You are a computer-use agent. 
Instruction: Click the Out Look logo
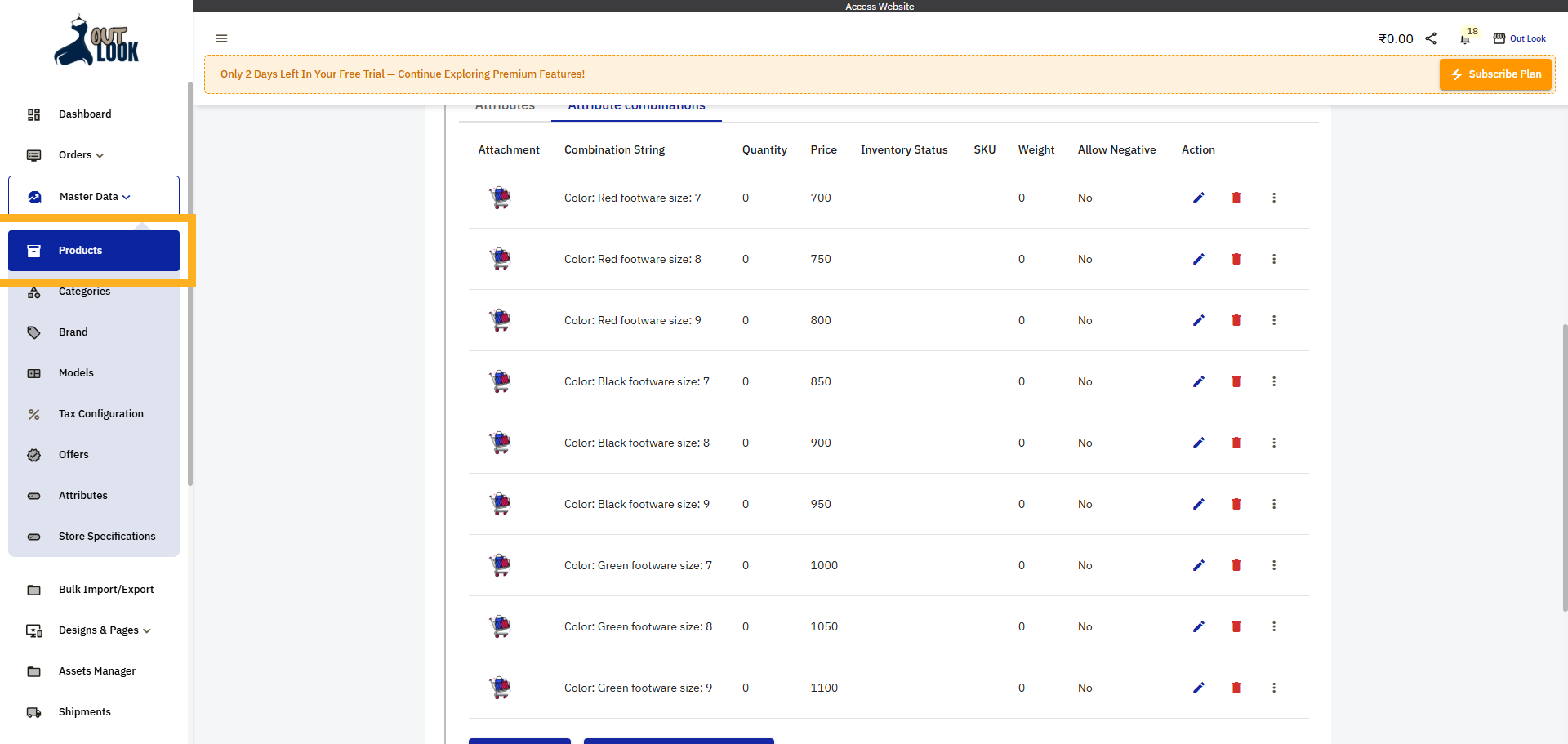tap(96, 41)
